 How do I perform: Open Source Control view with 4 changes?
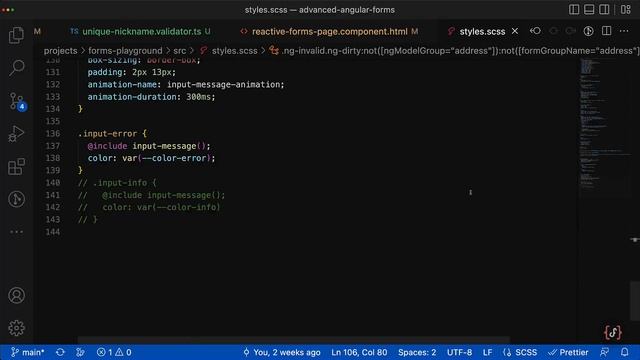click(18, 101)
